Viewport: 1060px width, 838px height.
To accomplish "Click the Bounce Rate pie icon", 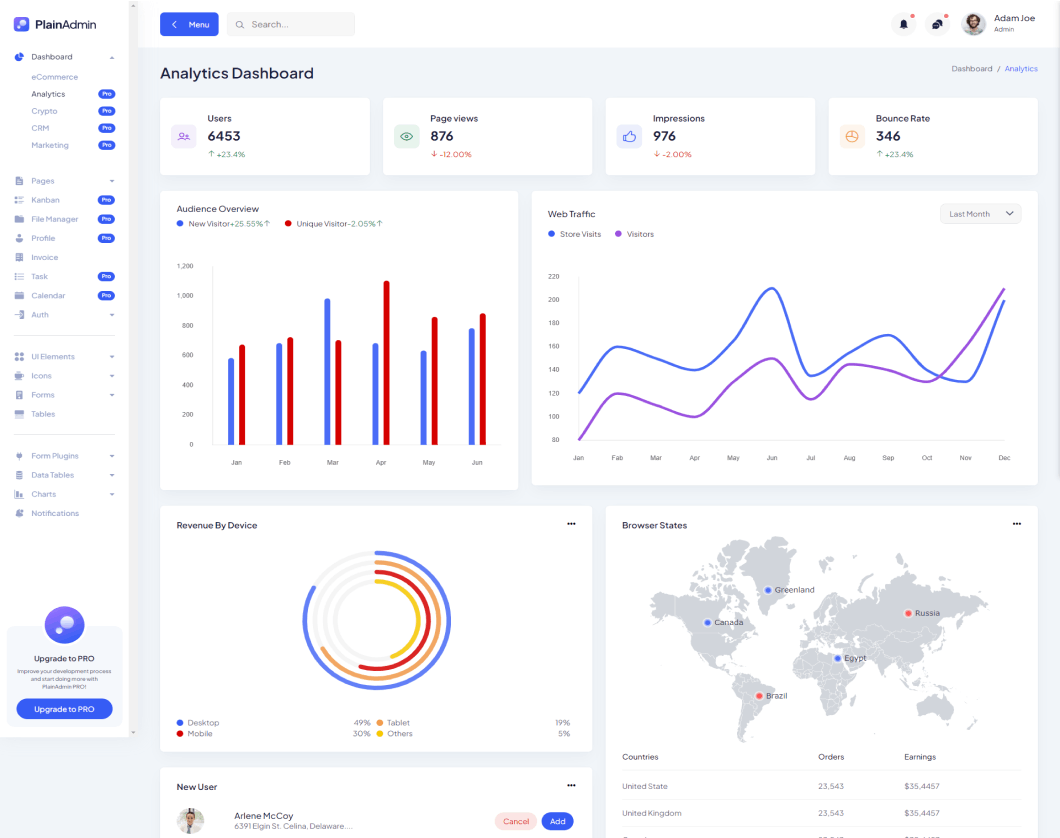I will pyautogui.click(x=852, y=136).
